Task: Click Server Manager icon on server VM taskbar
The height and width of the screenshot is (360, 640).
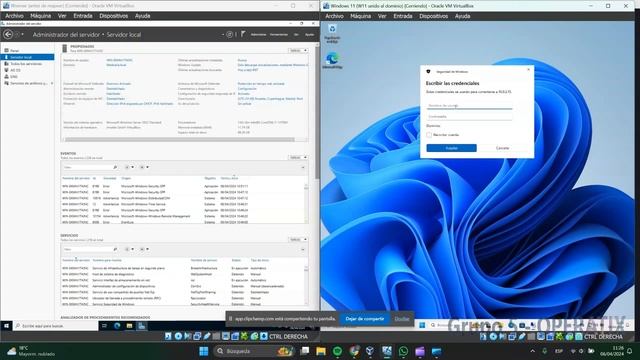Action: (142, 326)
